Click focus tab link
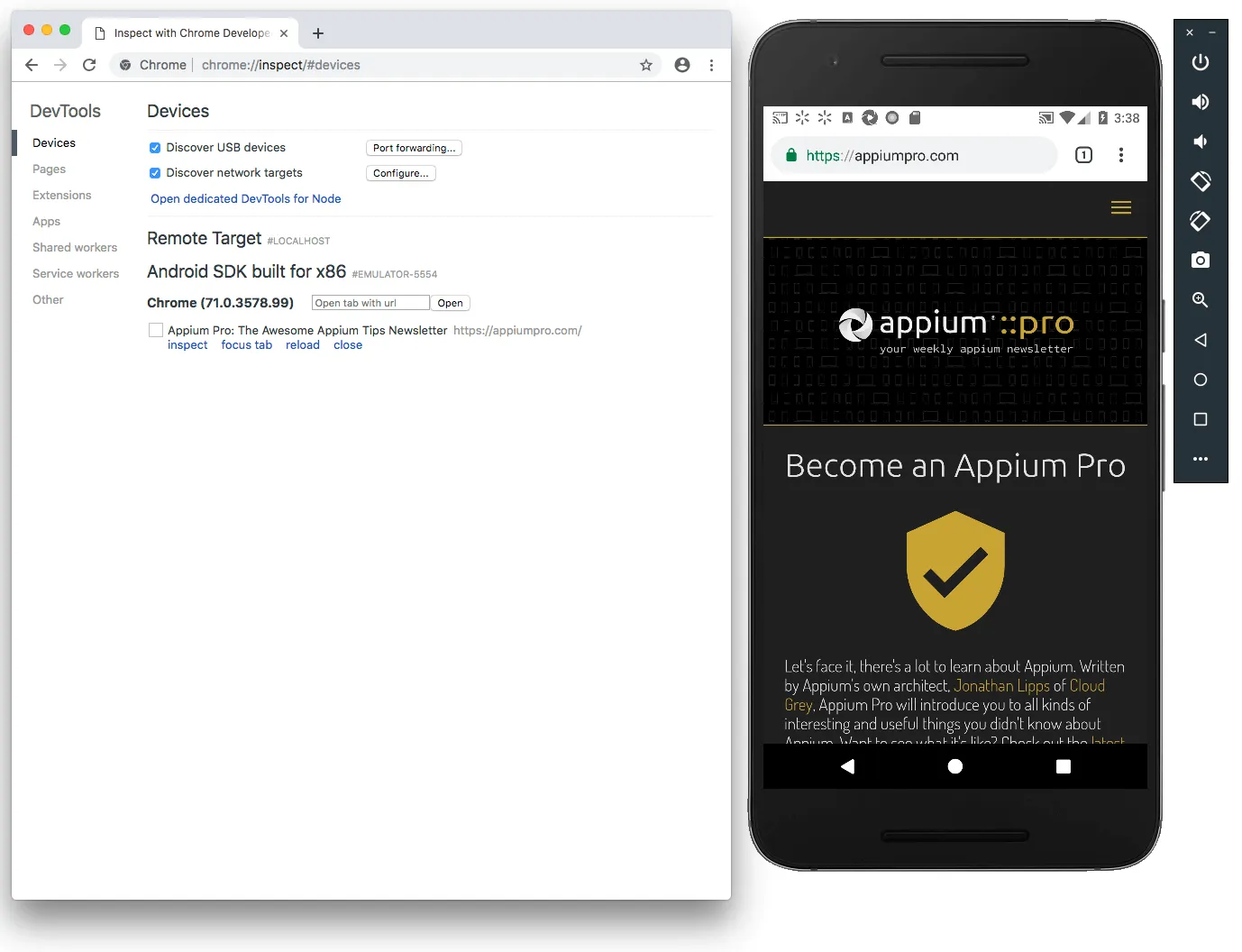Image resolution: width=1242 pixels, height=952 pixels. click(246, 345)
